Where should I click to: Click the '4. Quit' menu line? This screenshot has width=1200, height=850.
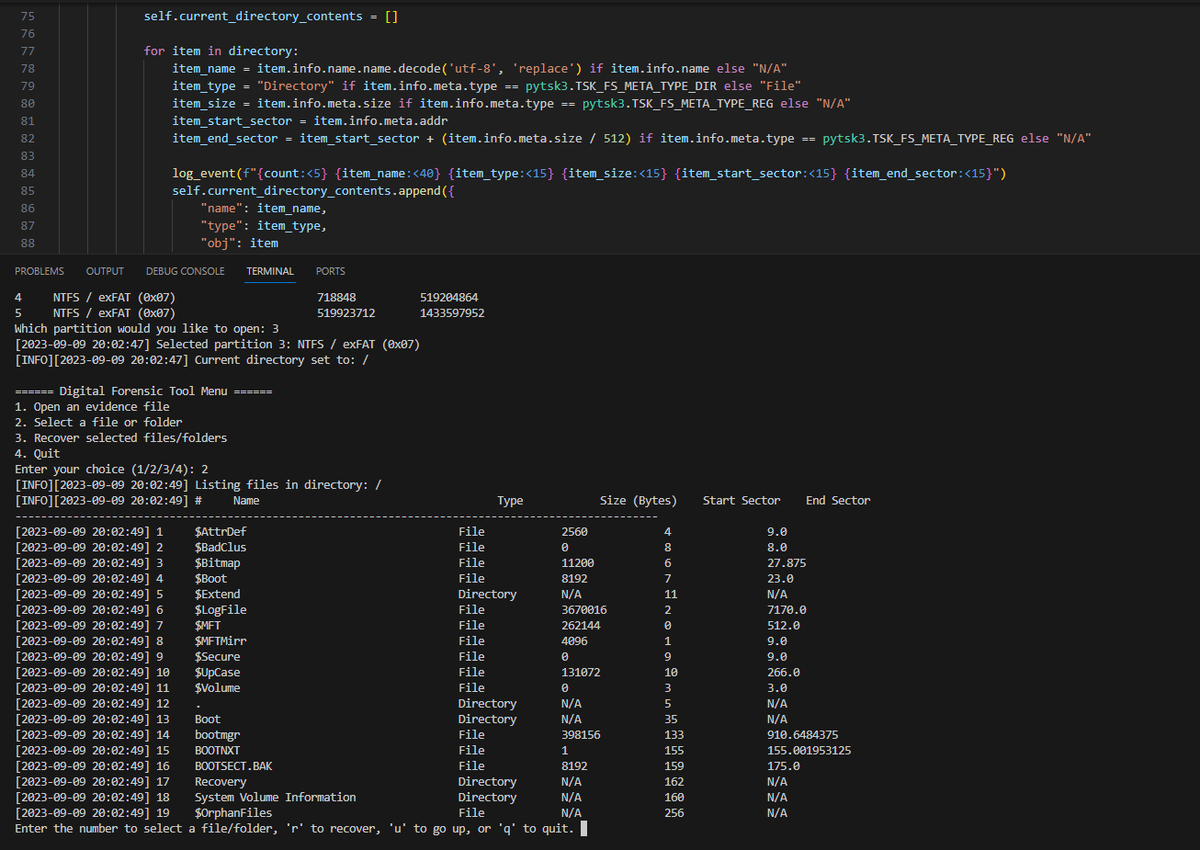coord(37,453)
